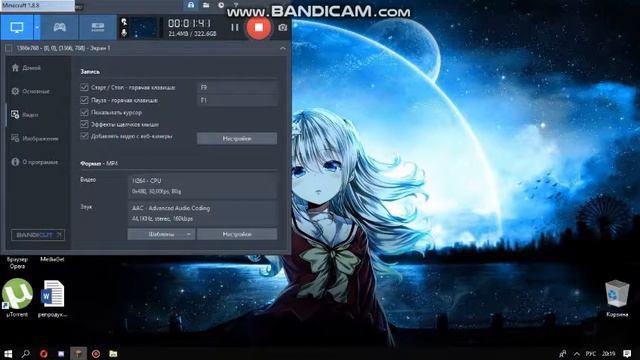Open the Шаблоны presets dropdown
The height and width of the screenshot is (360, 640).
(161, 234)
